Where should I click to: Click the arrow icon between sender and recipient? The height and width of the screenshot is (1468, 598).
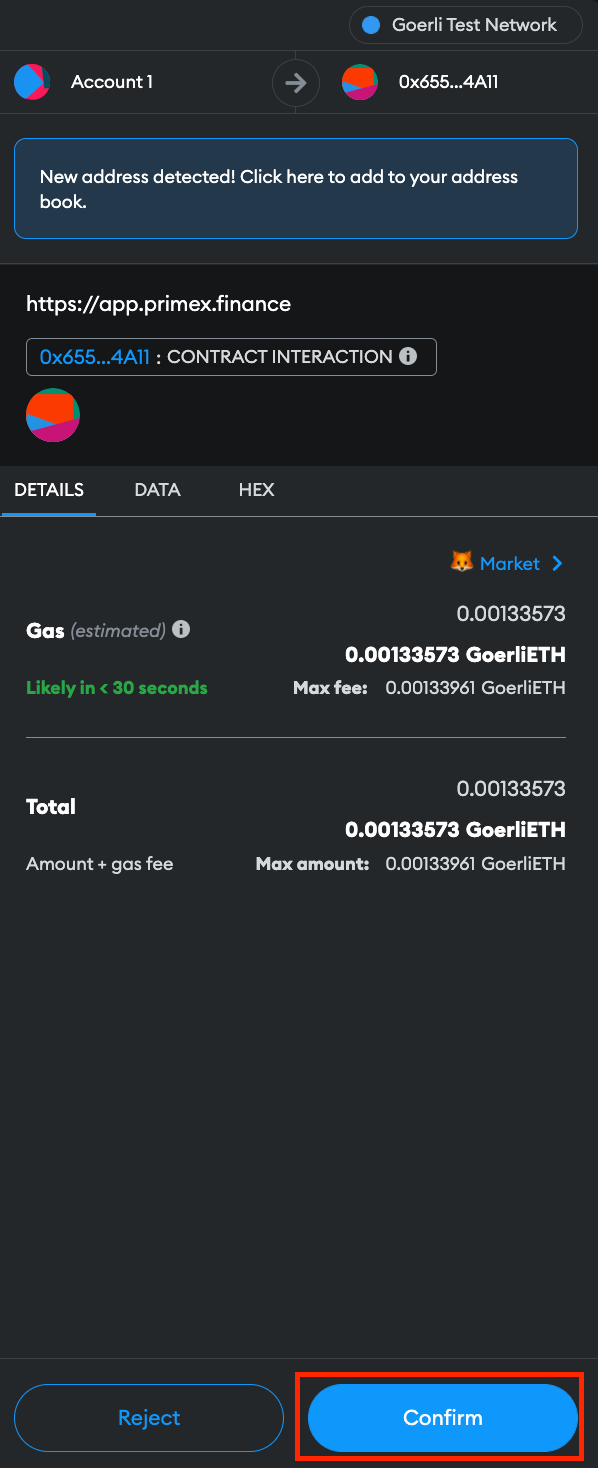295,82
